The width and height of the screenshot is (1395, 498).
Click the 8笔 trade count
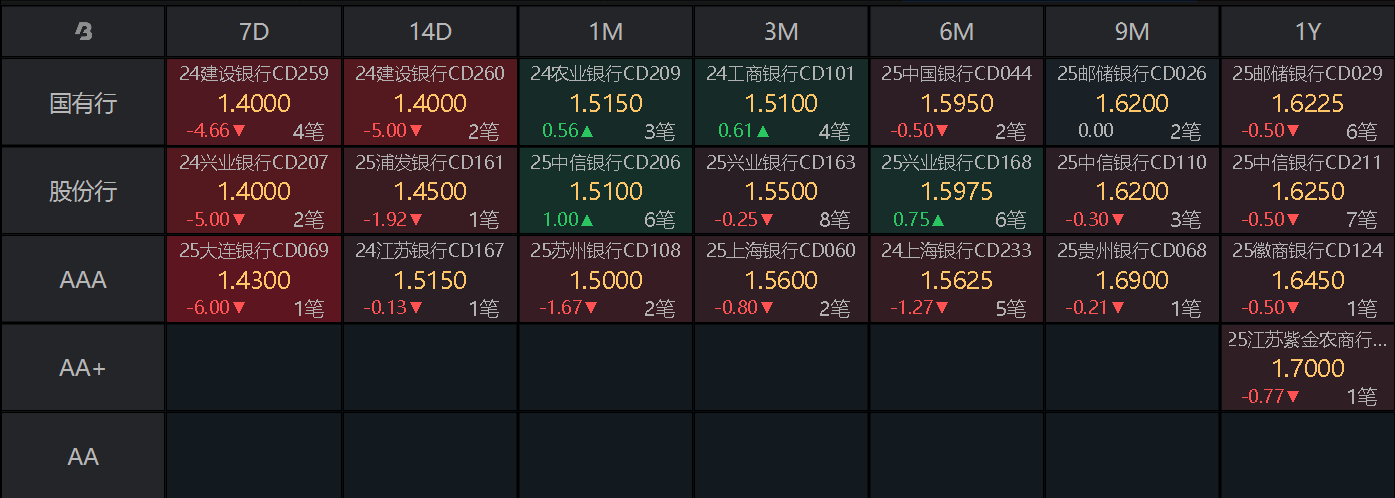[x=833, y=220]
